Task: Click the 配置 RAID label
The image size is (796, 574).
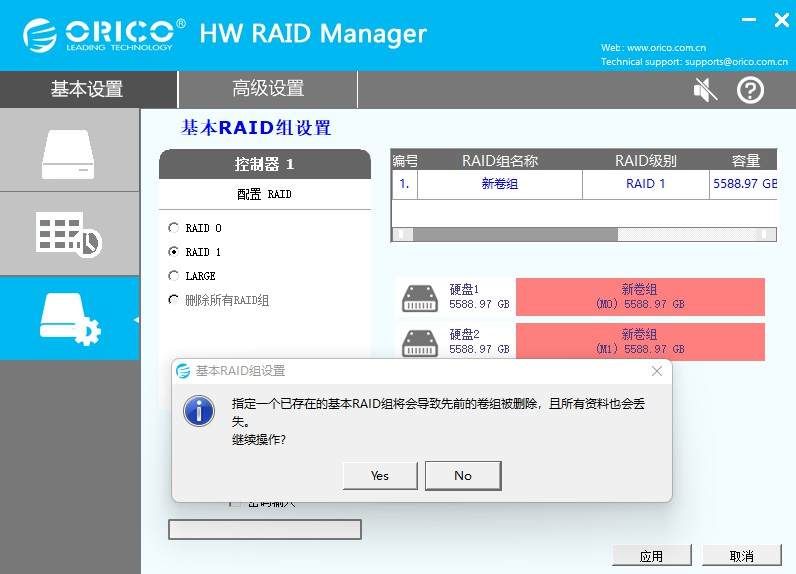Action: pyautogui.click(x=264, y=194)
